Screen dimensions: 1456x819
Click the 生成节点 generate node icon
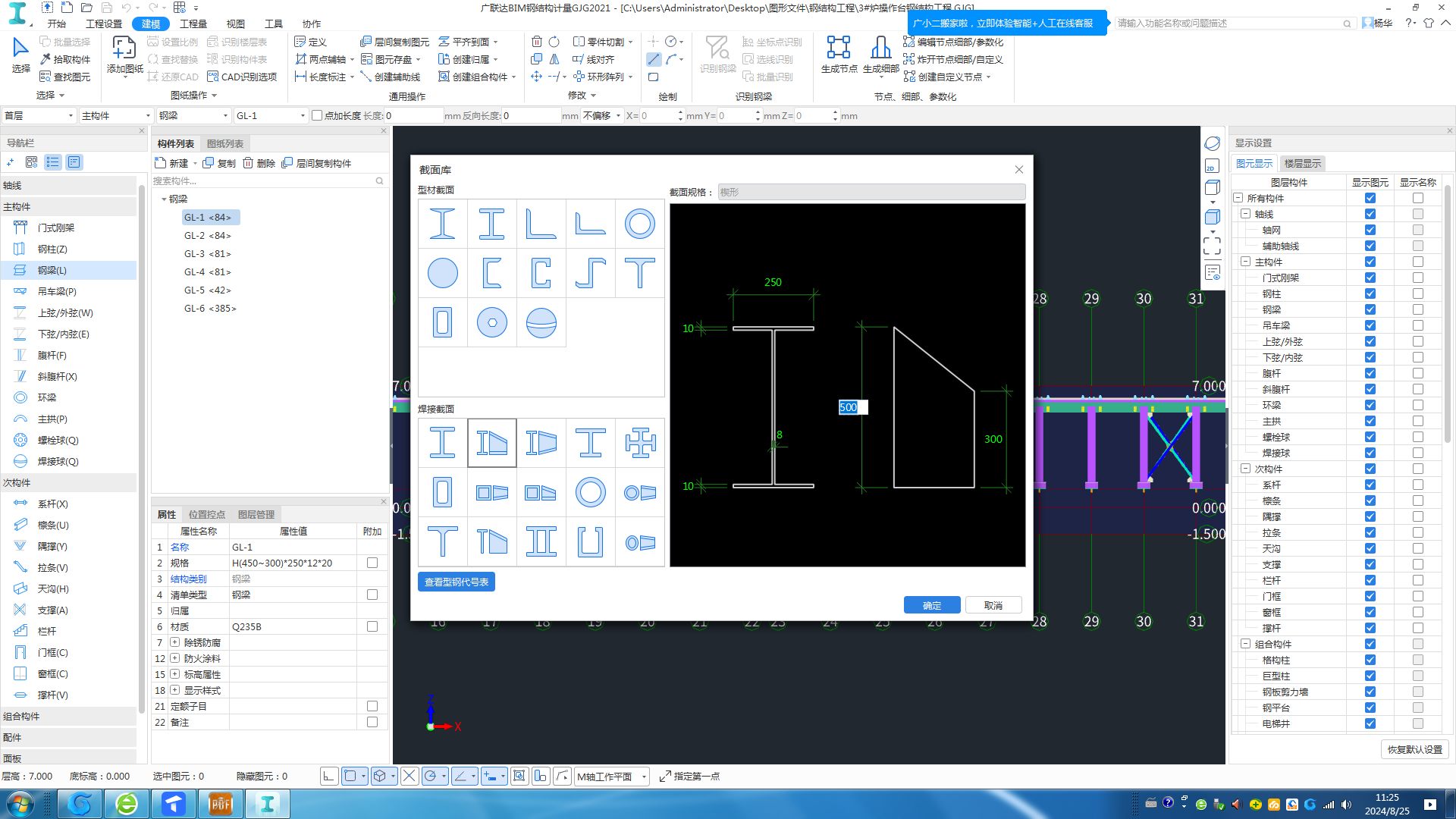click(x=839, y=55)
